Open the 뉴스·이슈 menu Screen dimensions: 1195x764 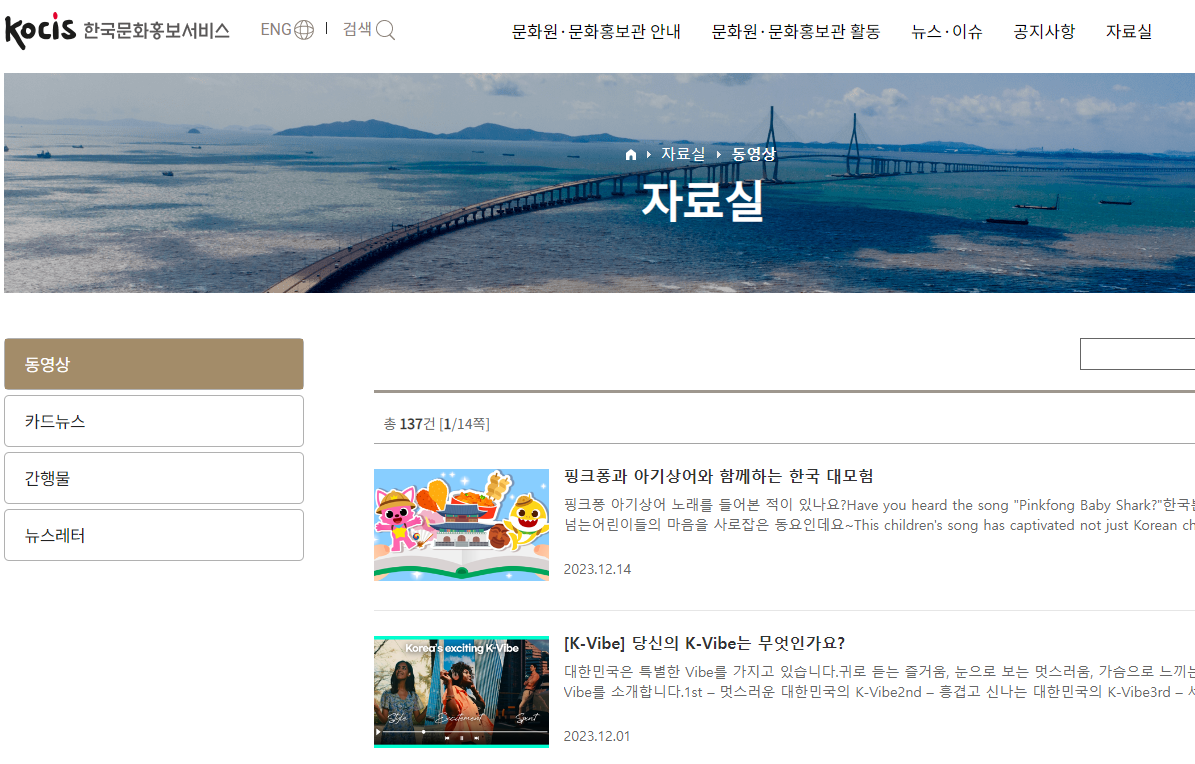946,31
